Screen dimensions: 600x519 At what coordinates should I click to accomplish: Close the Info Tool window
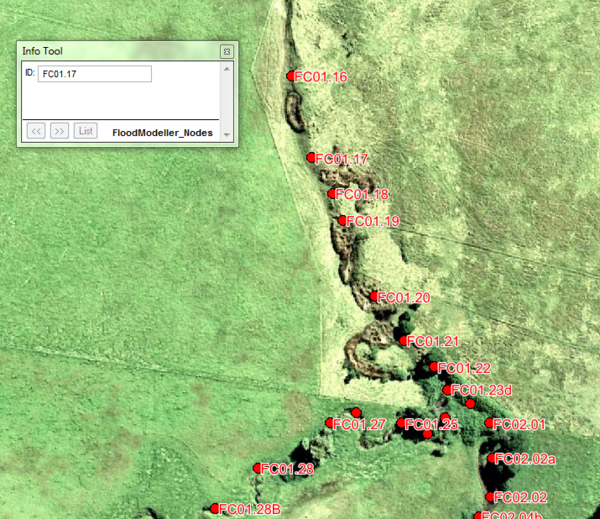tap(226, 51)
